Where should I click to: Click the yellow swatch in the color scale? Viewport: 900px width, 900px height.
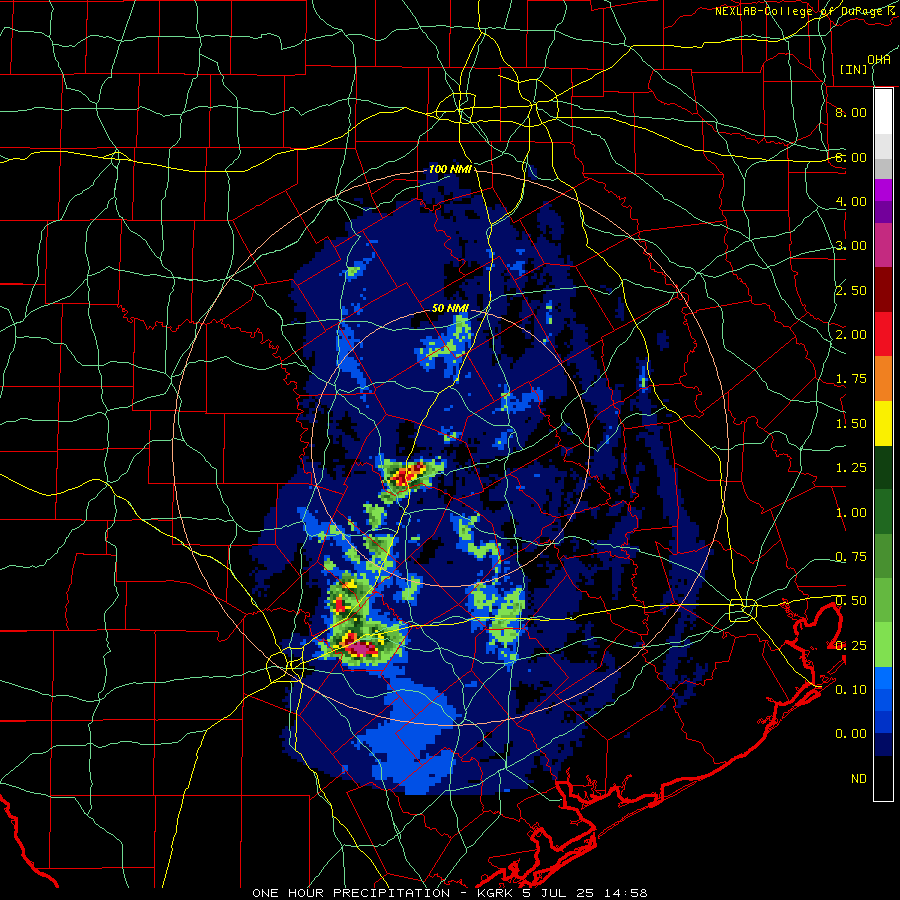[x=883, y=423]
